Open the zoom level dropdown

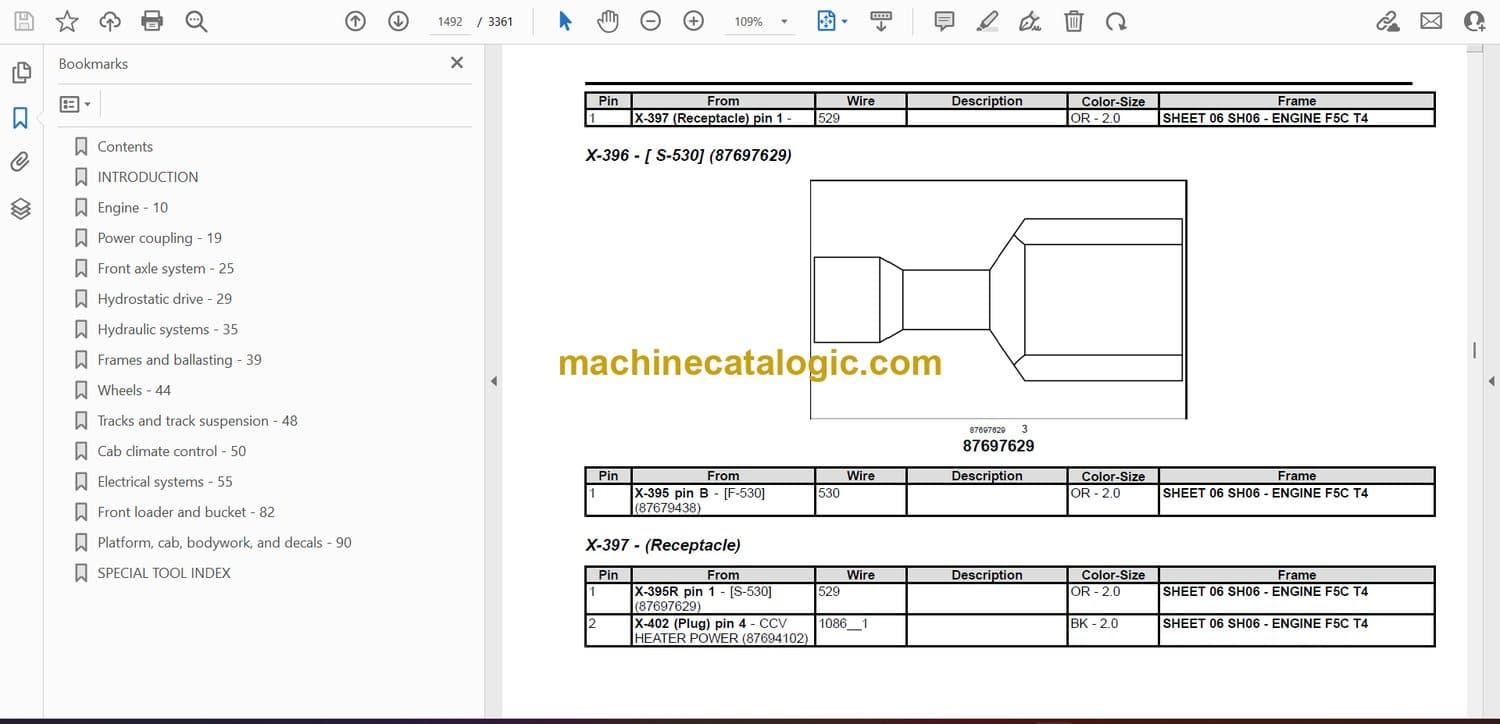(x=784, y=22)
